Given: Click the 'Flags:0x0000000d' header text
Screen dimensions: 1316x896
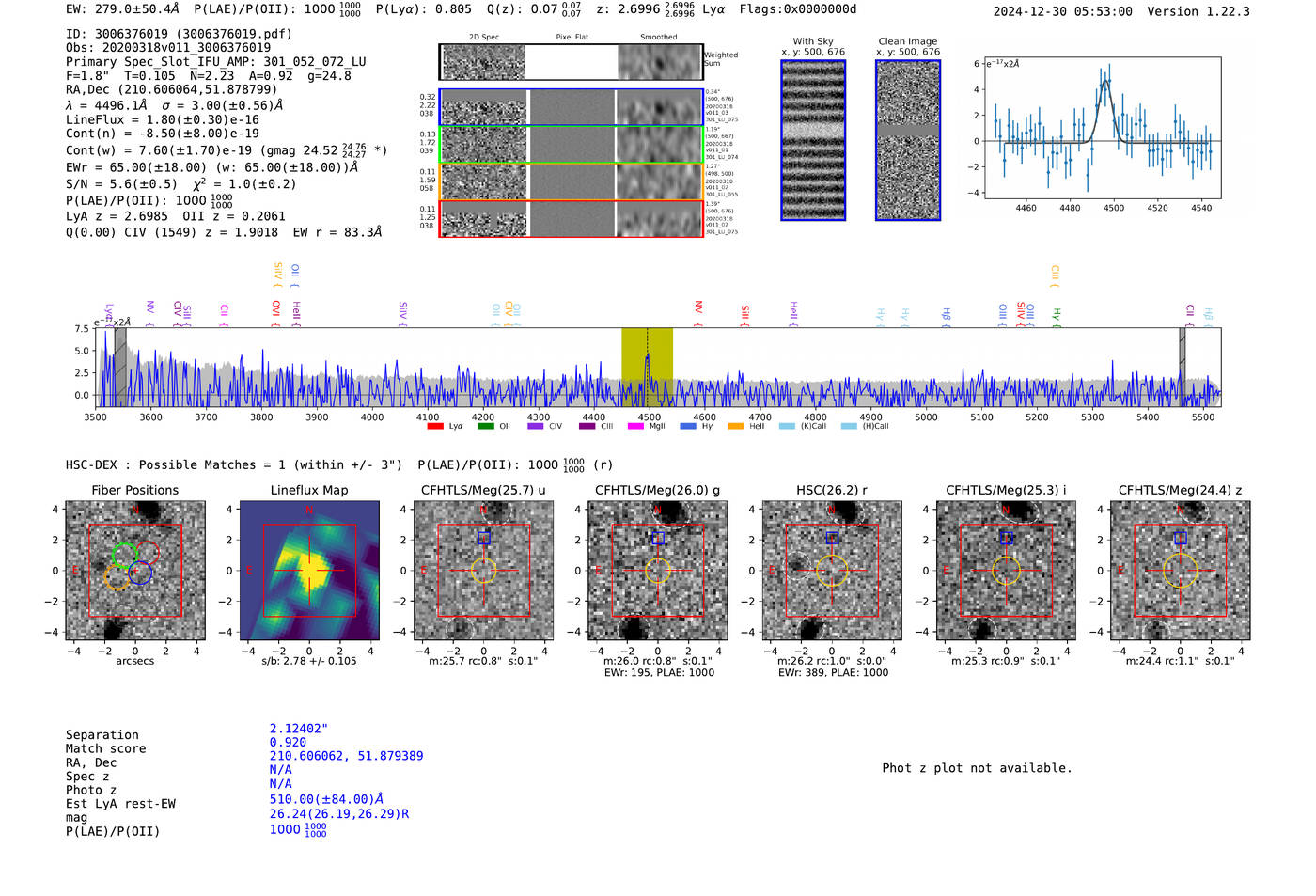Looking at the screenshot, I should (x=798, y=9).
